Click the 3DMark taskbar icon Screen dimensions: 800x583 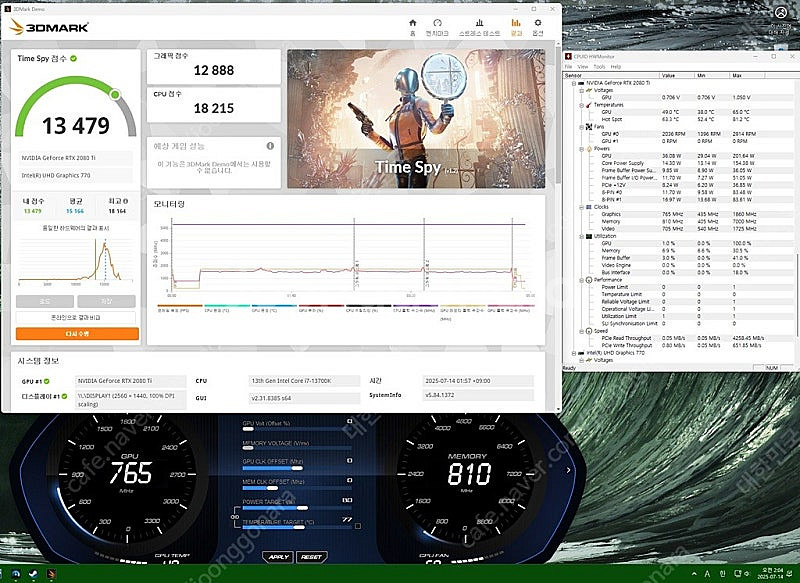[x=52, y=574]
